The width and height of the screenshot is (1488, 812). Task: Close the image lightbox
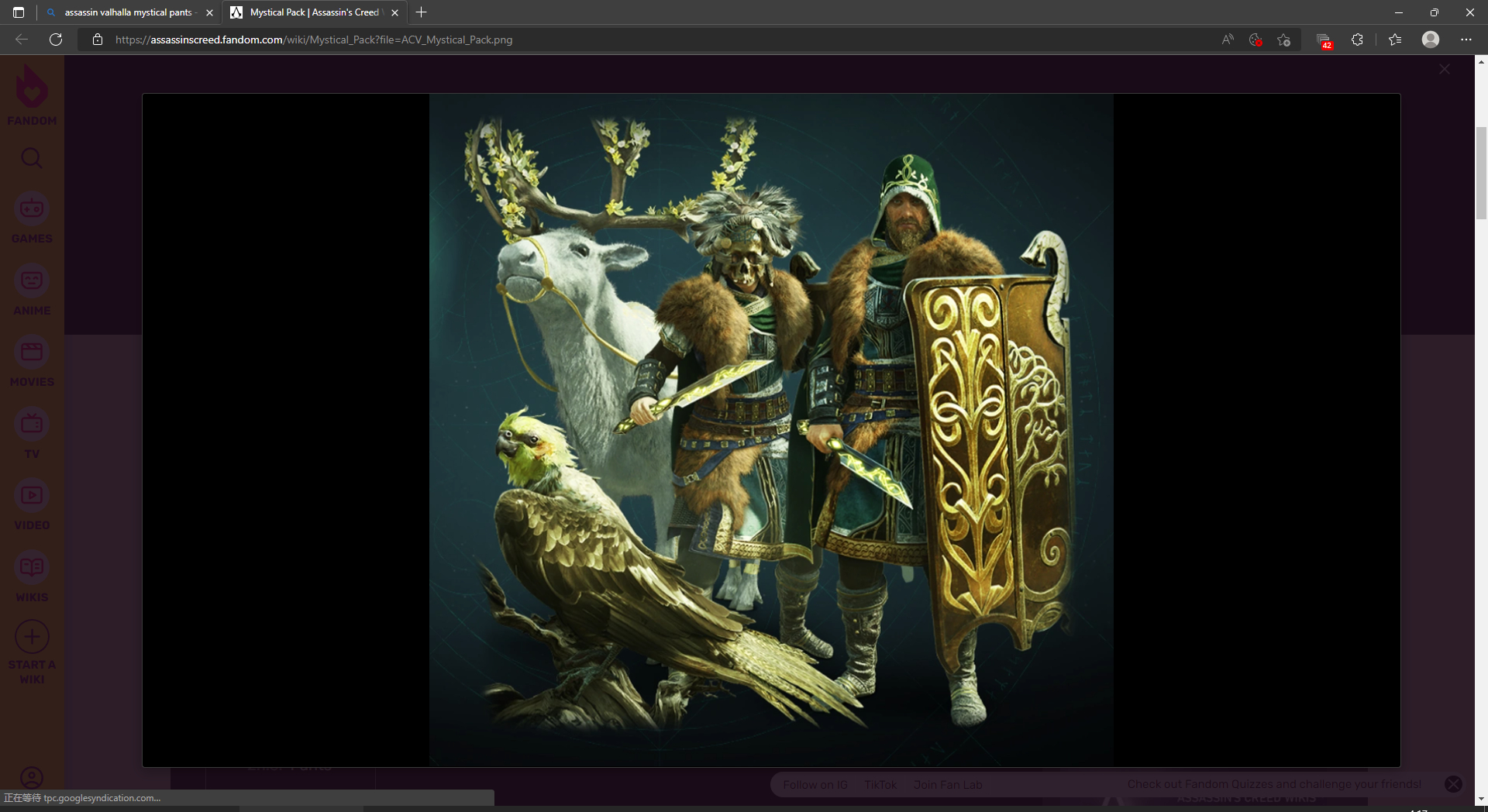[x=1445, y=69]
